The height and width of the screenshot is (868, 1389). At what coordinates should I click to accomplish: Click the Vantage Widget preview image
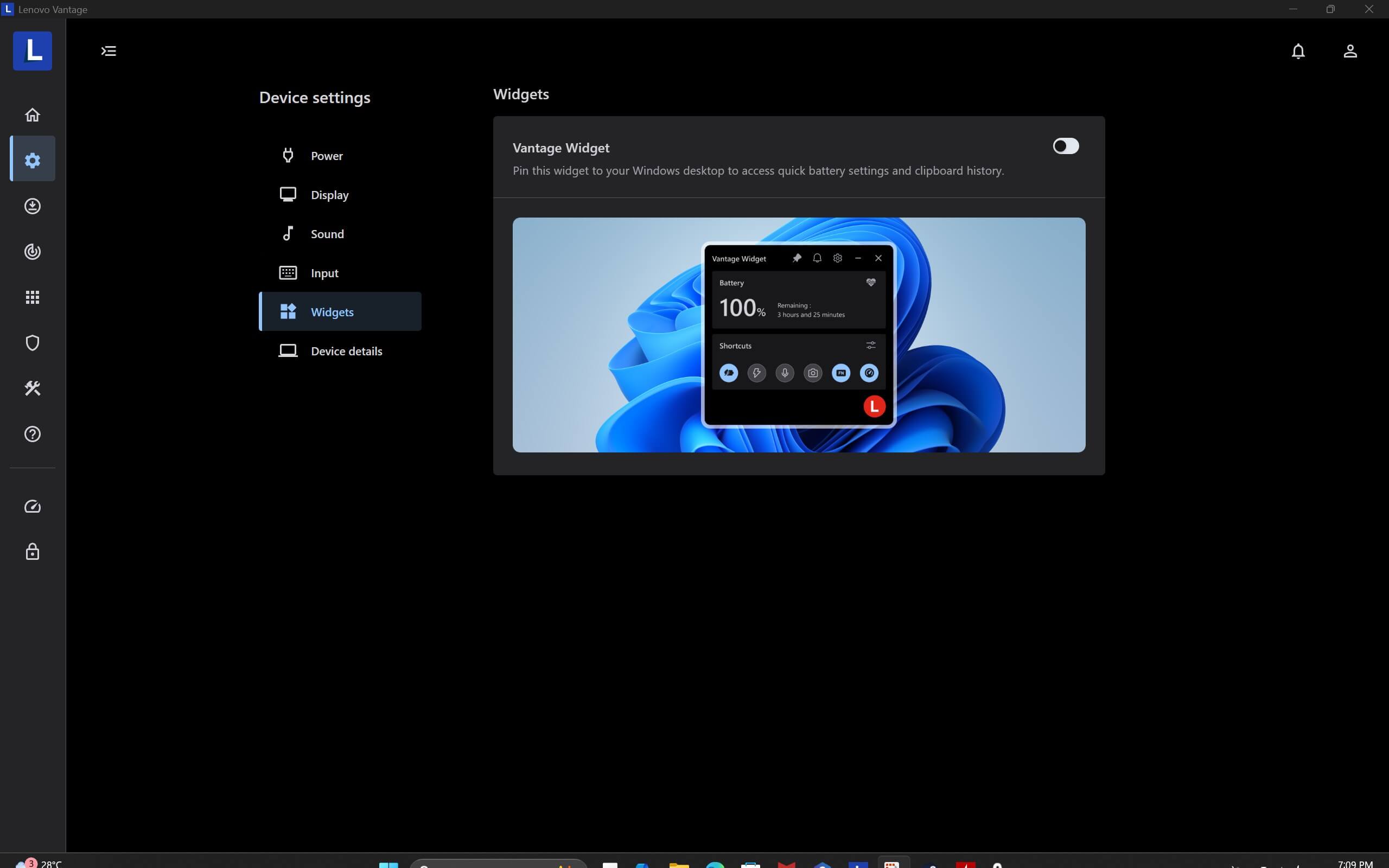coord(798,335)
